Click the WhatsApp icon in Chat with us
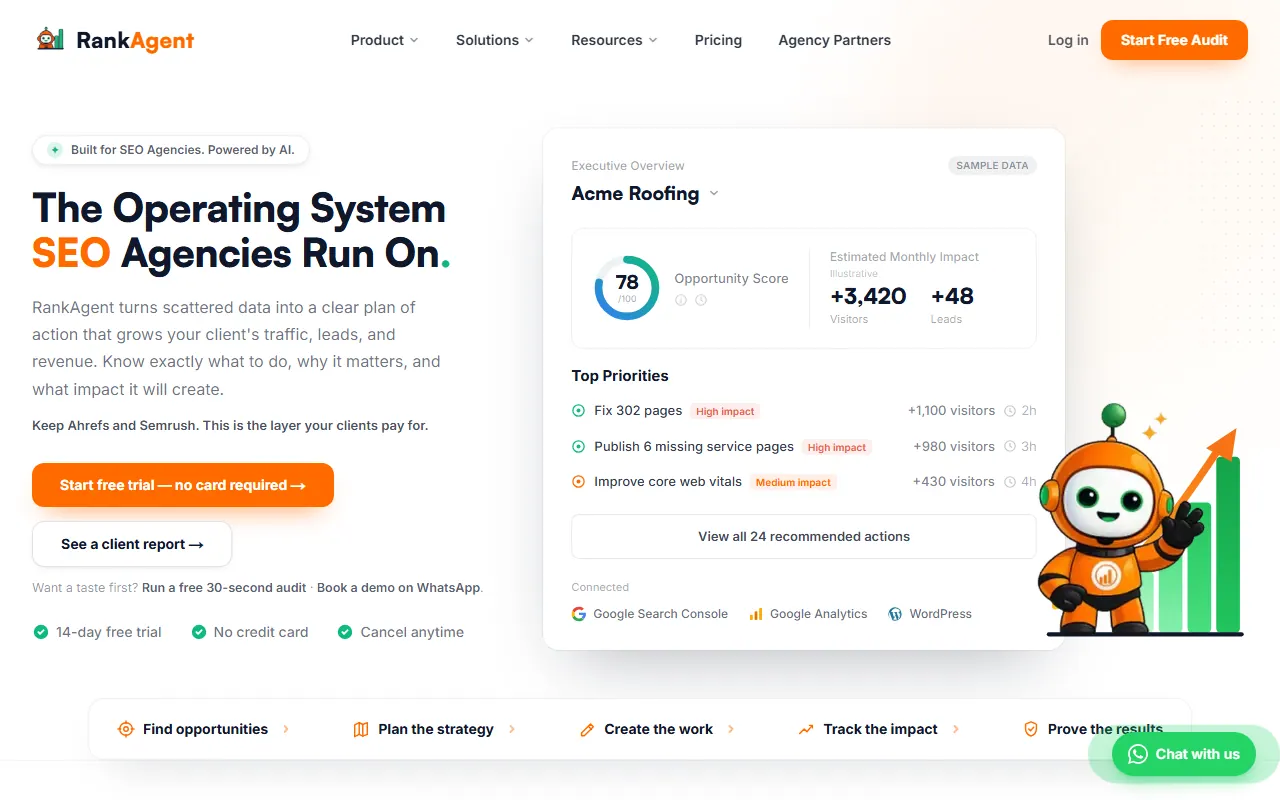 coord(1138,754)
